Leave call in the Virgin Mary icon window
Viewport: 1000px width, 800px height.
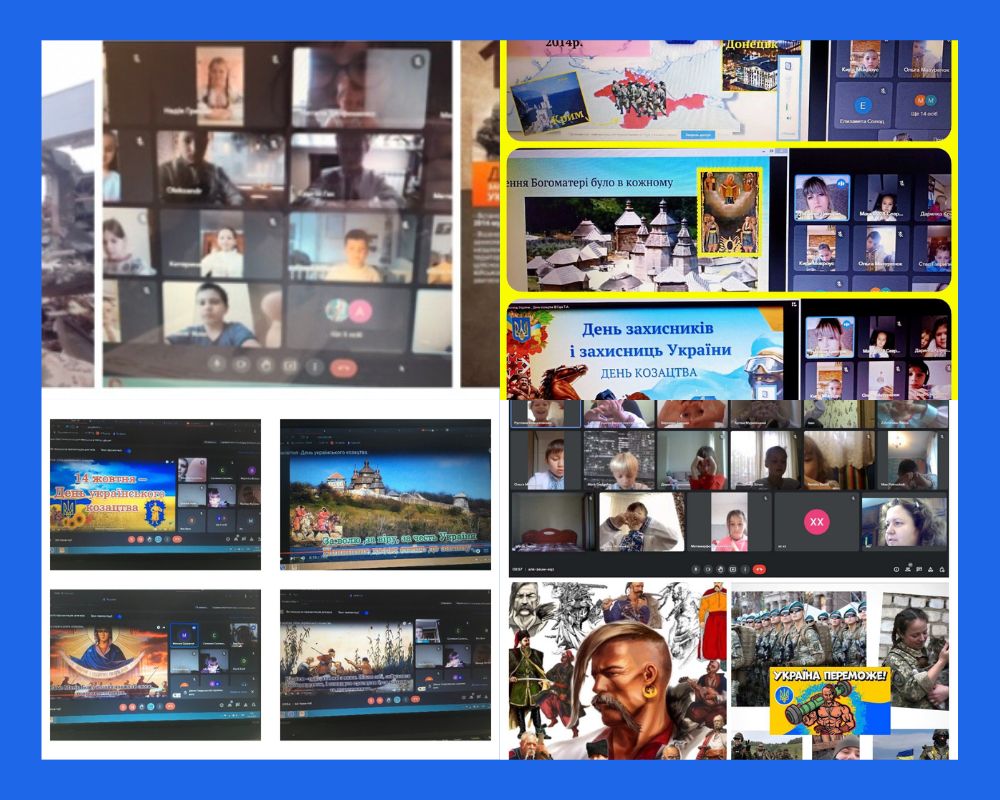pyautogui.click(x=170, y=707)
